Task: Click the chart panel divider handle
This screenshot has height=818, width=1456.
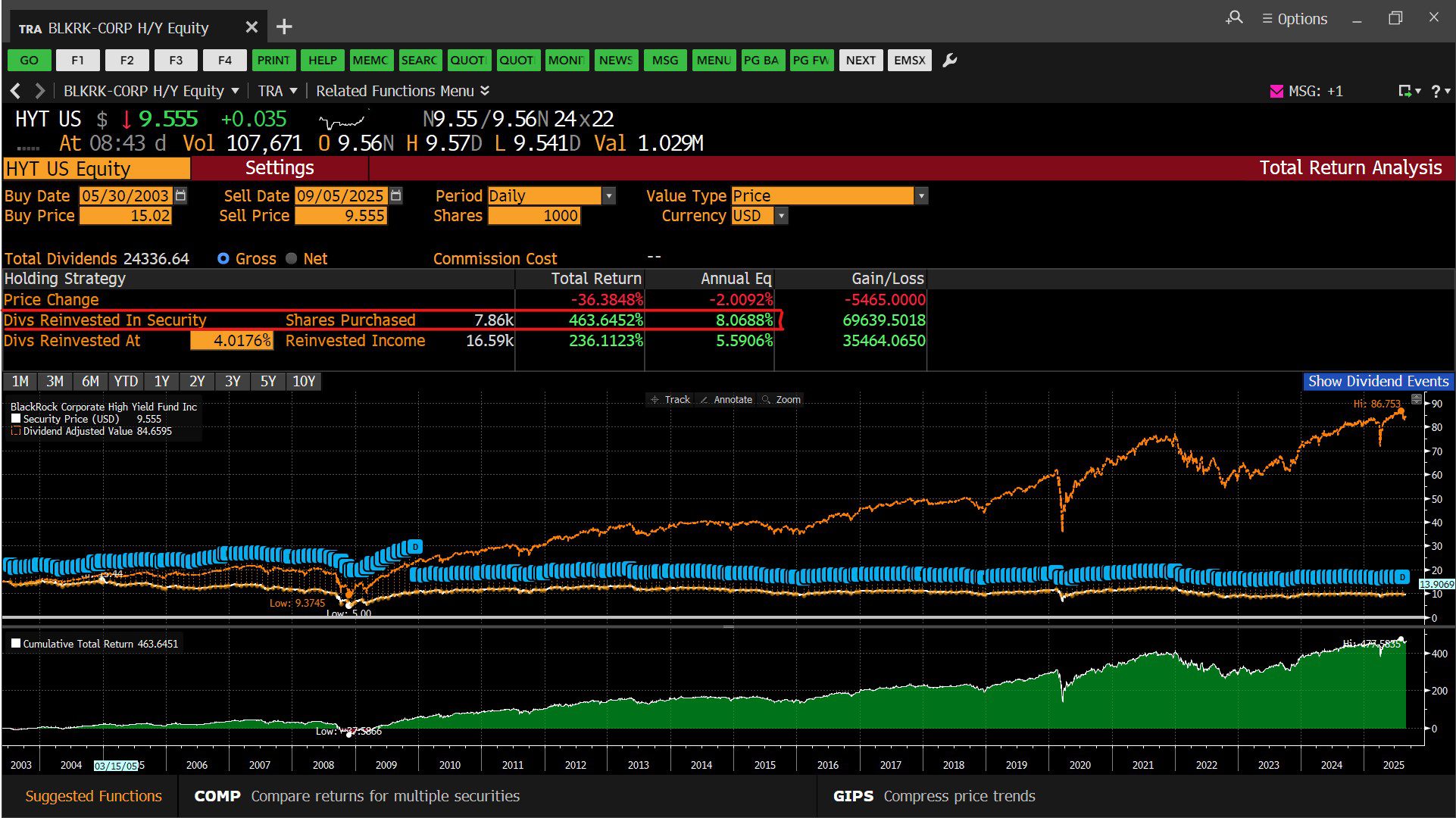Action: tap(728, 627)
